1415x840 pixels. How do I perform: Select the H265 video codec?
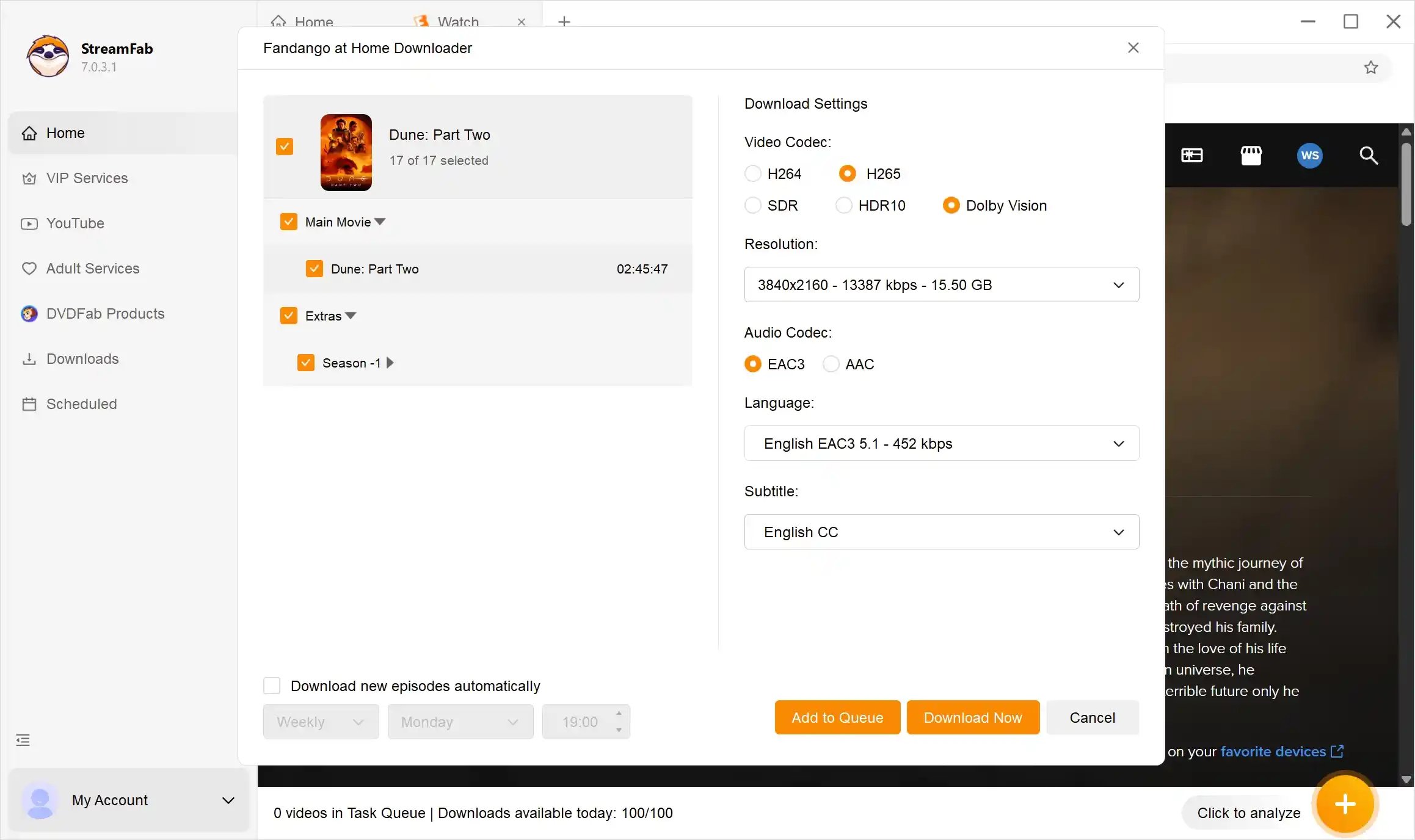[x=848, y=173]
